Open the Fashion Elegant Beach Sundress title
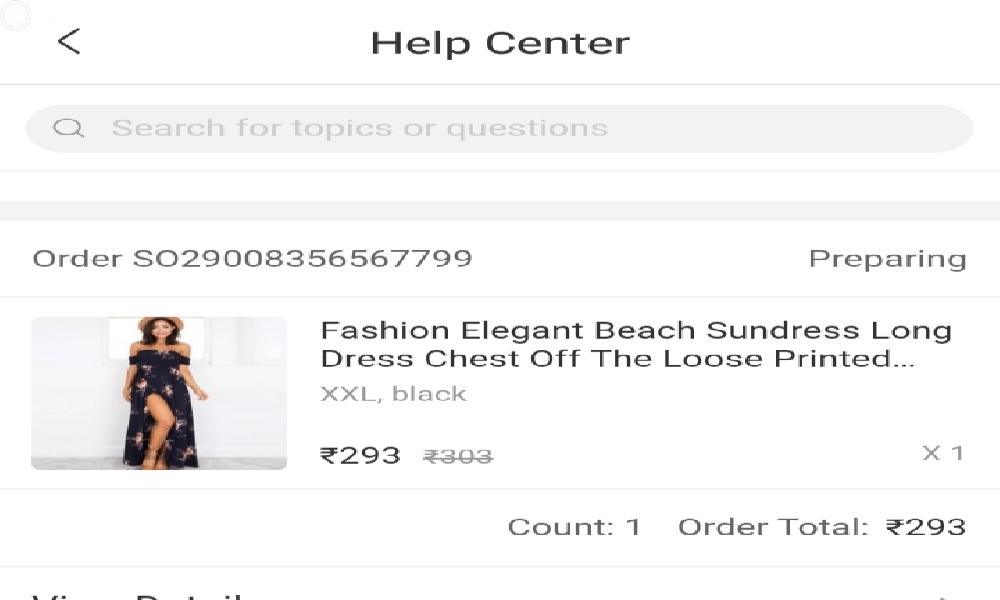This screenshot has width=1000, height=600. [x=635, y=344]
